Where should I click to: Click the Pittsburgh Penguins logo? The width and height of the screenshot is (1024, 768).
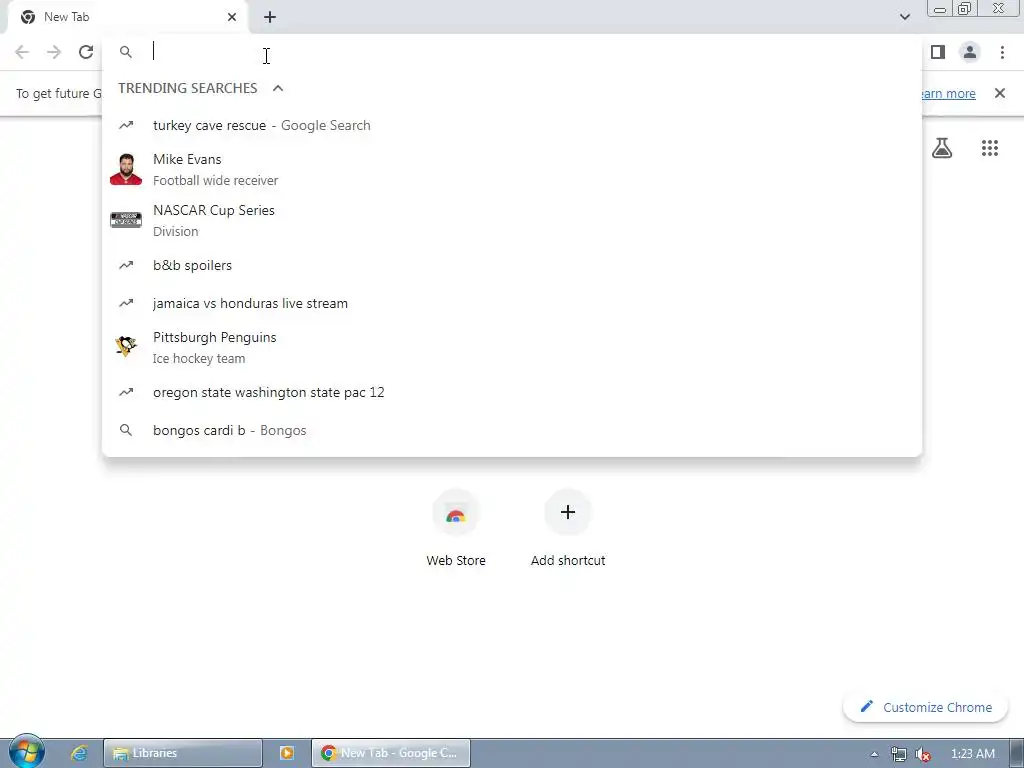126,347
